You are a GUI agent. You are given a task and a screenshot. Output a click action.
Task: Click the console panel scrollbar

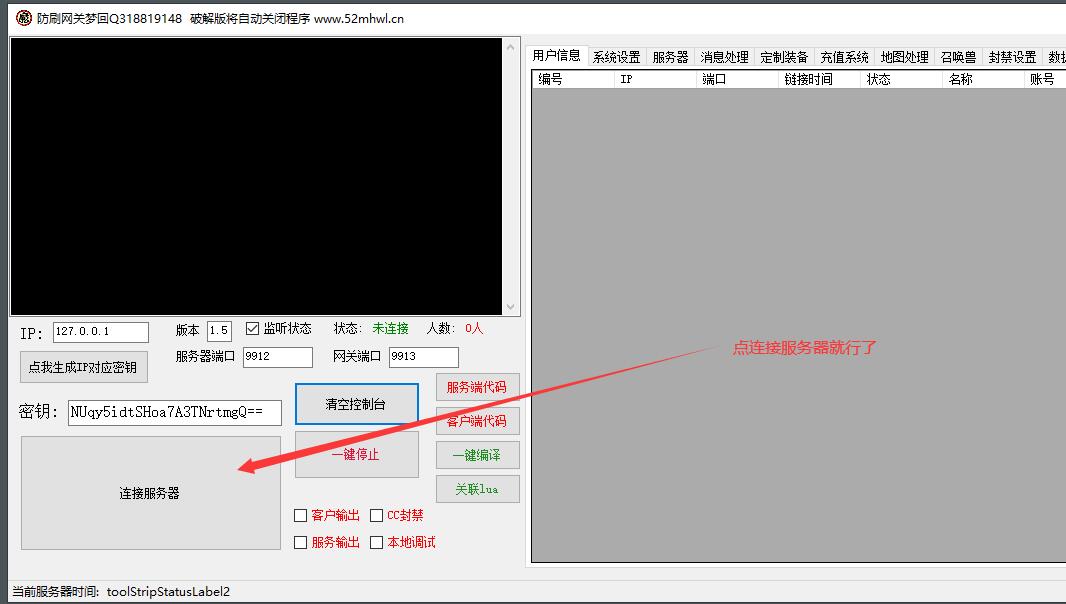click(511, 175)
